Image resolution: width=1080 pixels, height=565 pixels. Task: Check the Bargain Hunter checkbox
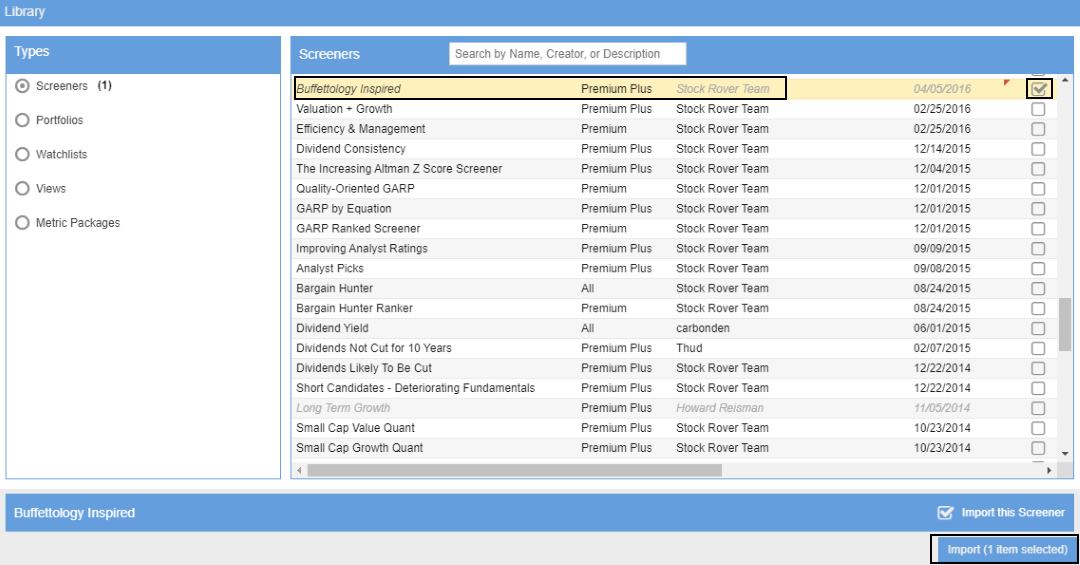point(1038,289)
